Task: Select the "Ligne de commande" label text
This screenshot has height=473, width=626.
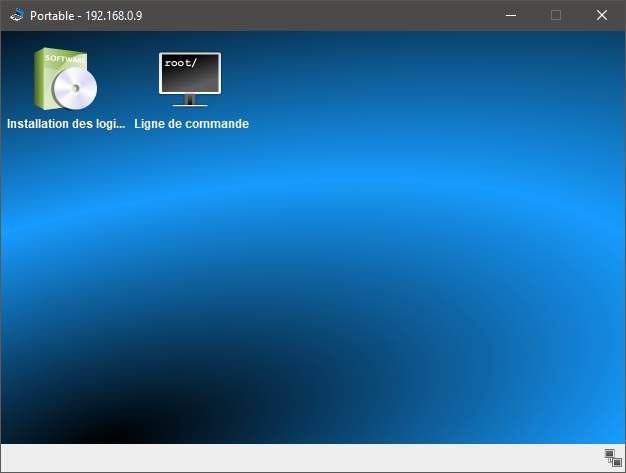Action: pos(191,124)
